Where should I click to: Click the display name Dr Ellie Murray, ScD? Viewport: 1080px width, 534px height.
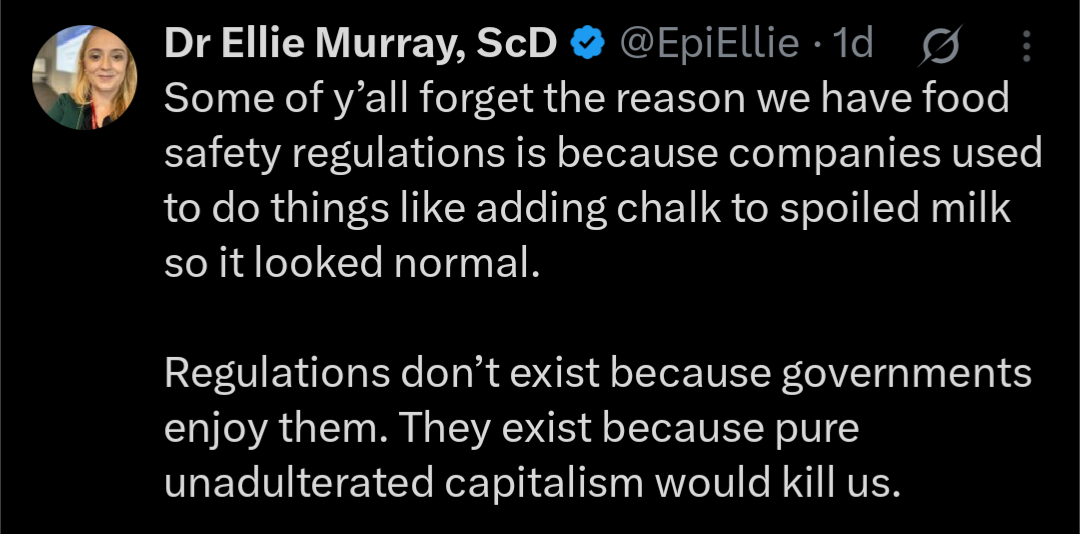(360, 43)
